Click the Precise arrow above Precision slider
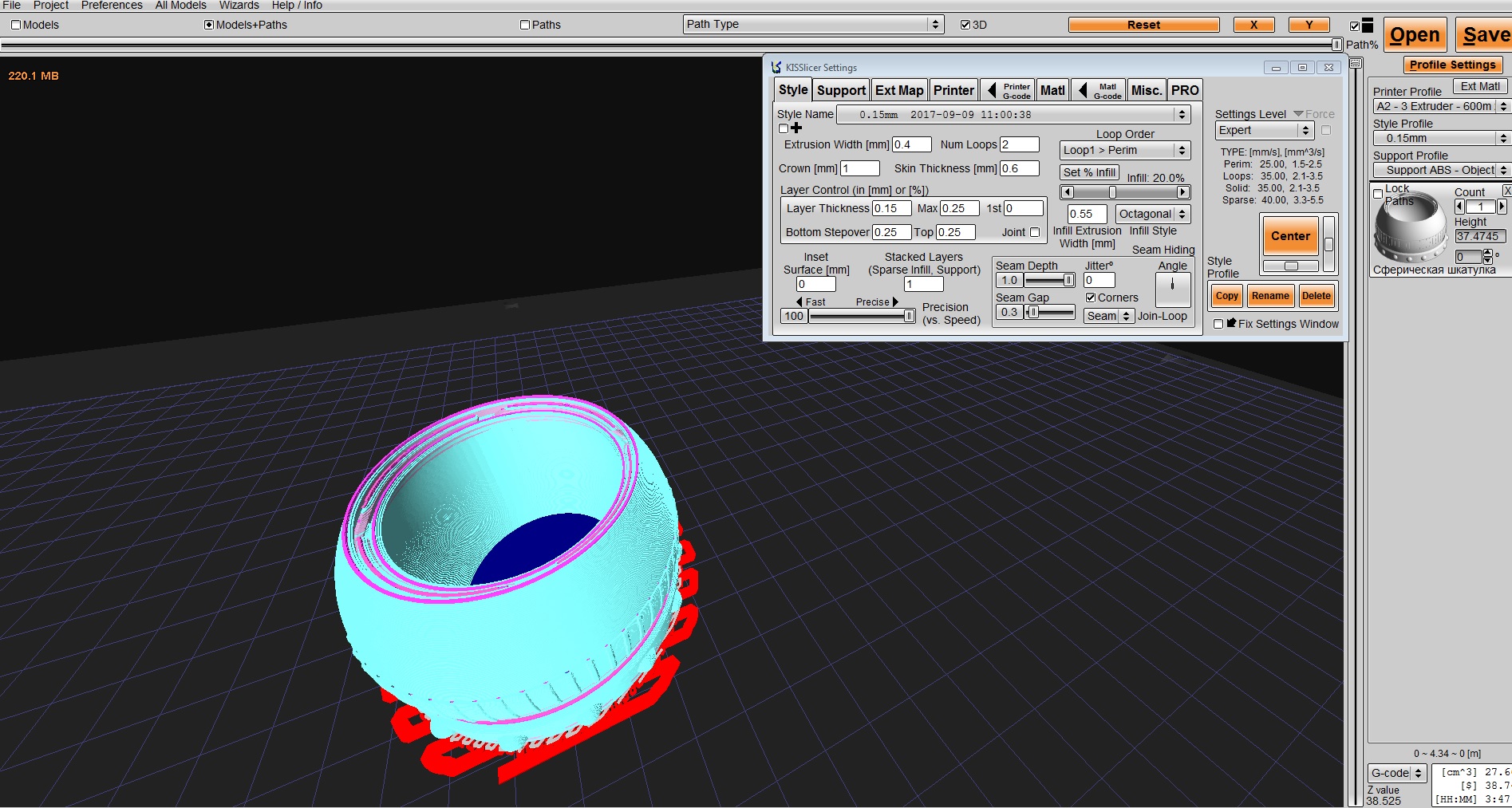Screen dimensions: 1512x808 895,302
